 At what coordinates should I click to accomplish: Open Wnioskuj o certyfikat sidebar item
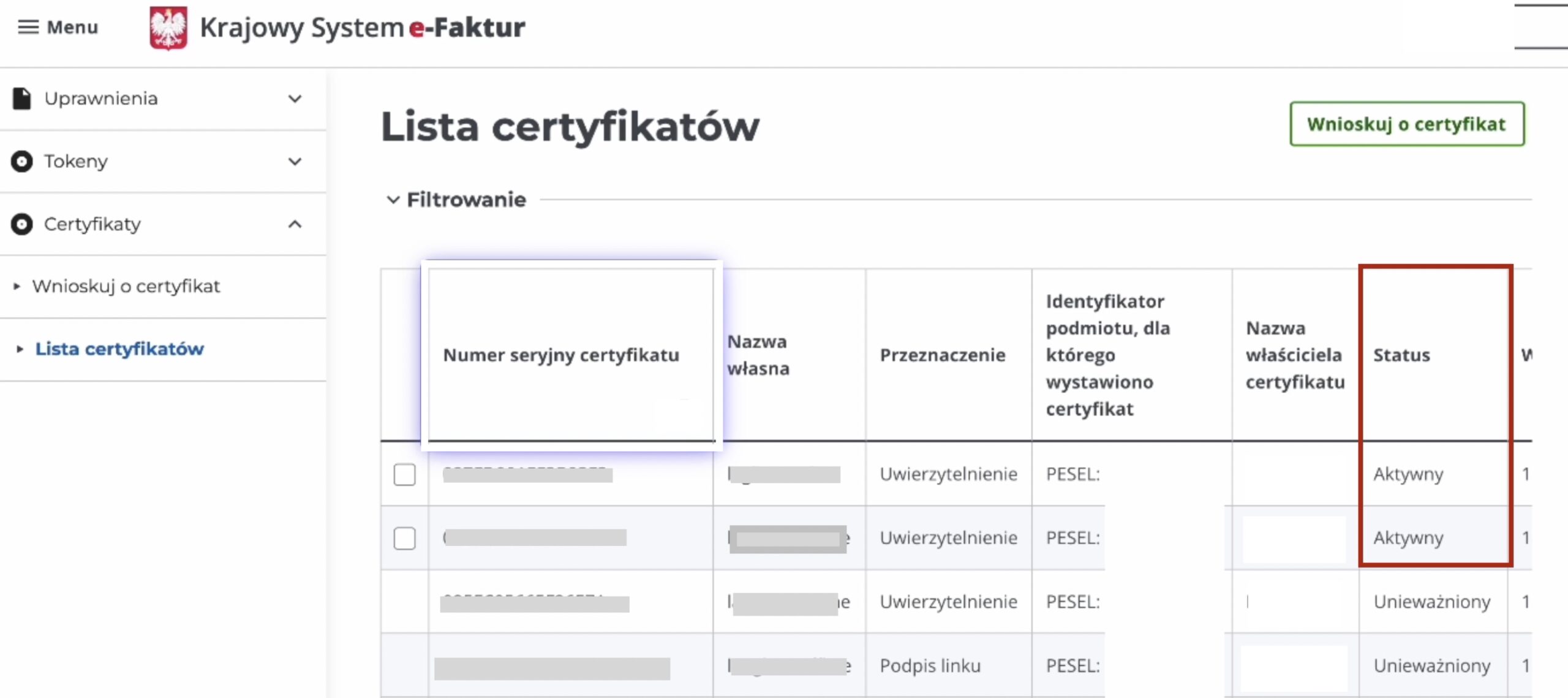[126, 286]
